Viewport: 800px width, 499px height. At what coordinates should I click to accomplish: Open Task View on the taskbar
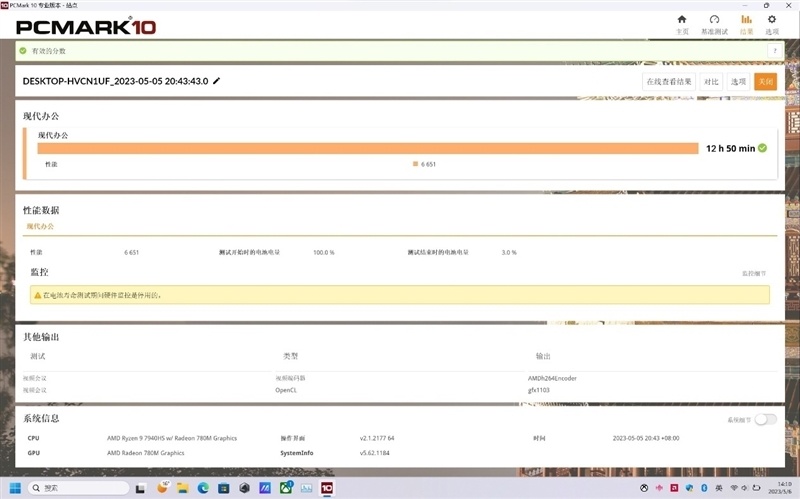[x=140, y=488]
